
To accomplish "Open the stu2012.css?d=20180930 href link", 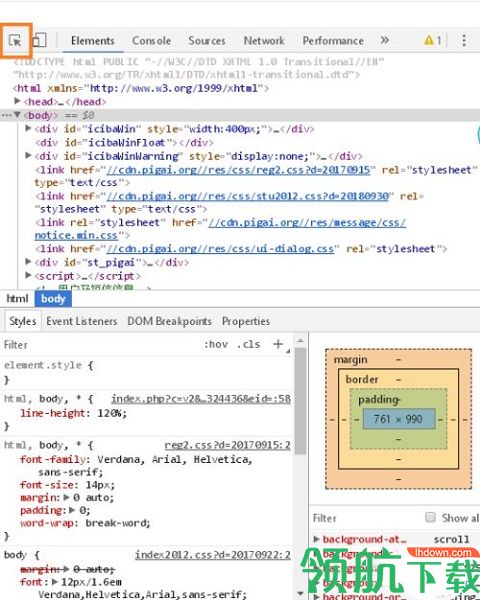I will tap(248, 196).
